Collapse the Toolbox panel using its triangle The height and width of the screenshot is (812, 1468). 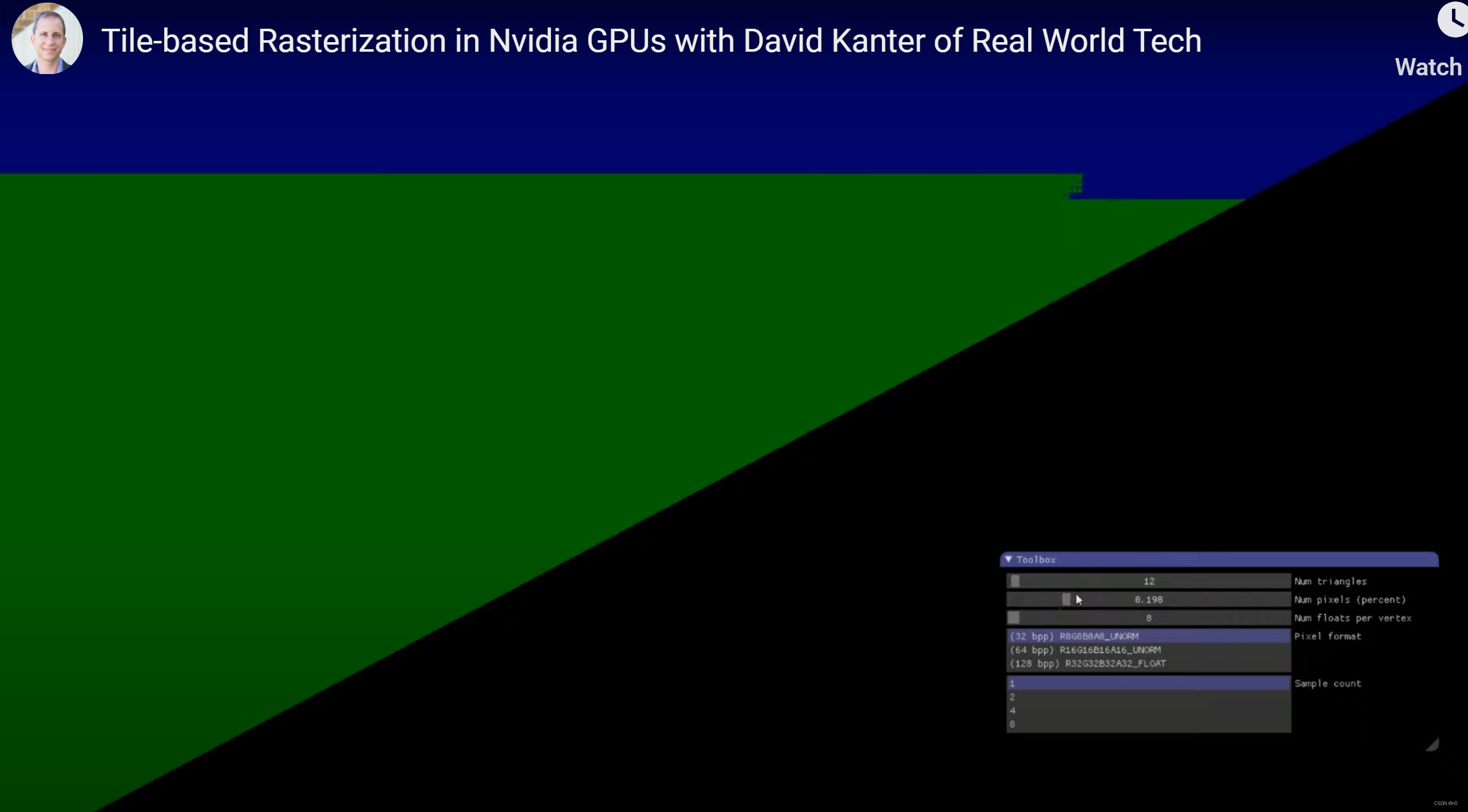point(1010,559)
